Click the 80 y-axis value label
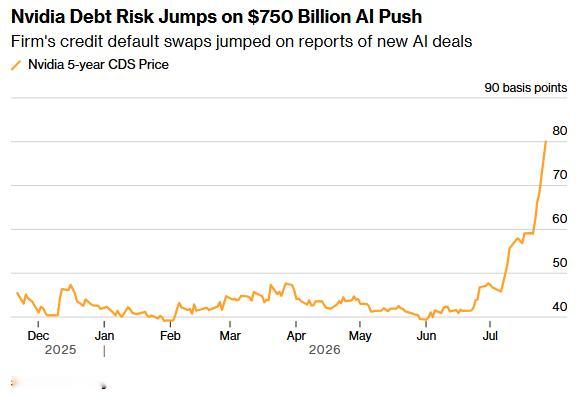Screen dimensions: 586x398 click(559, 131)
